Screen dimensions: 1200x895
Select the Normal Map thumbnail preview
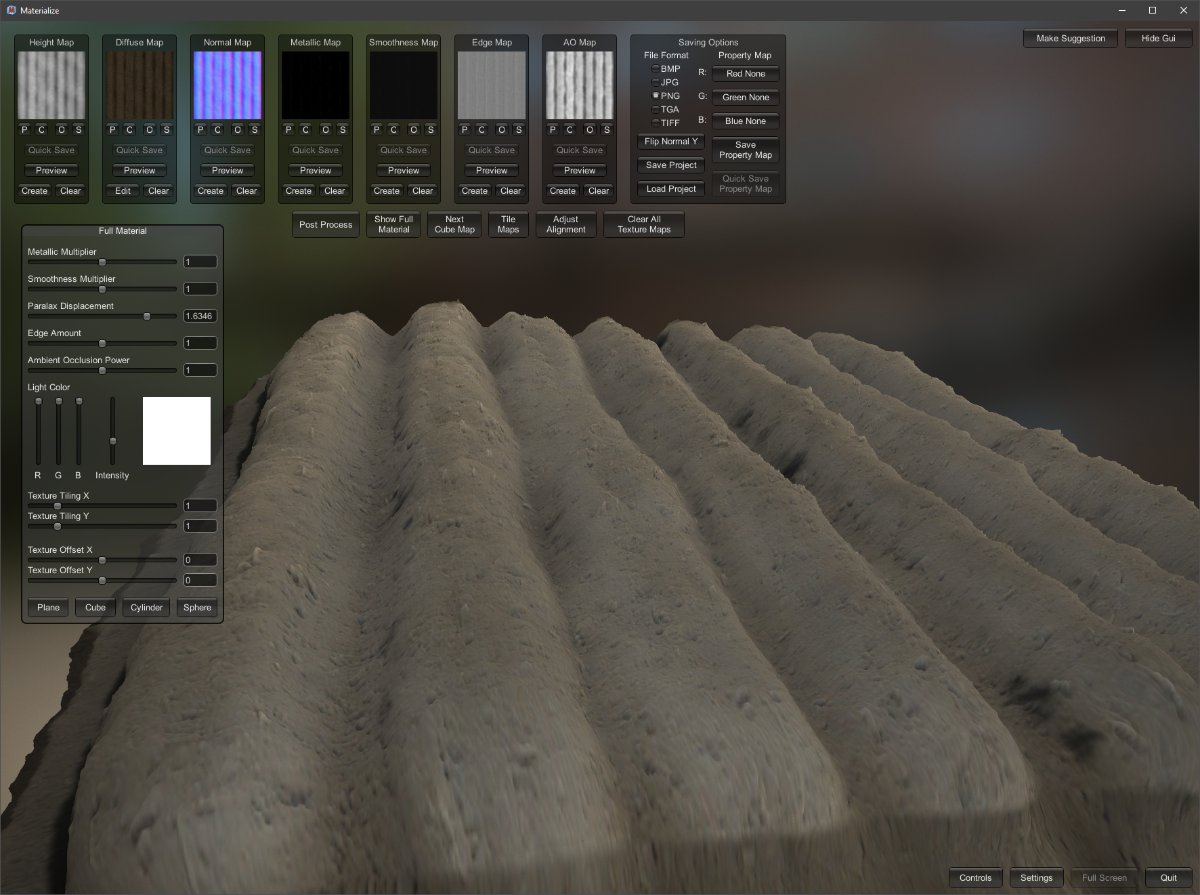coord(228,86)
